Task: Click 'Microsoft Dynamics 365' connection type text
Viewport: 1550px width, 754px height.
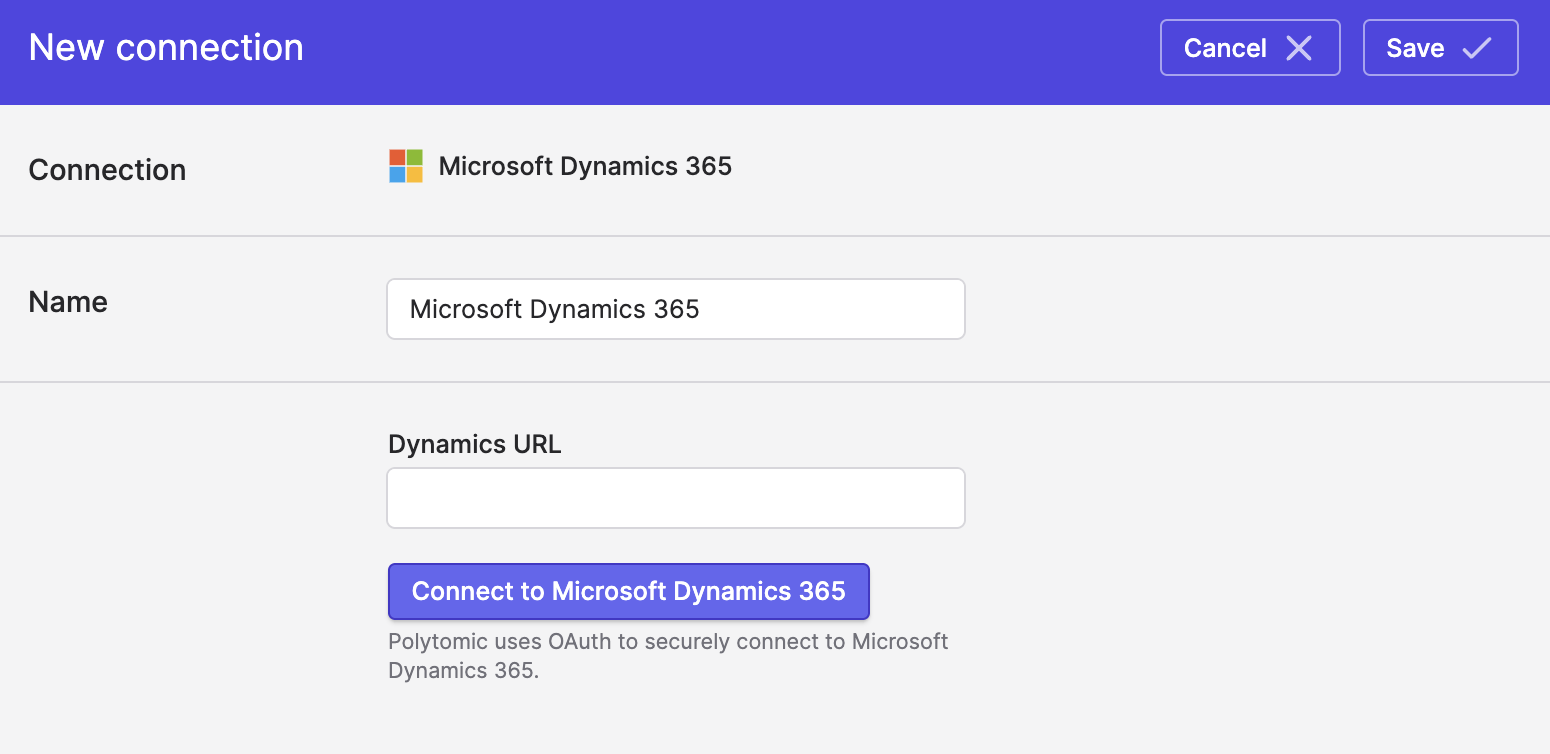Action: click(x=585, y=166)
